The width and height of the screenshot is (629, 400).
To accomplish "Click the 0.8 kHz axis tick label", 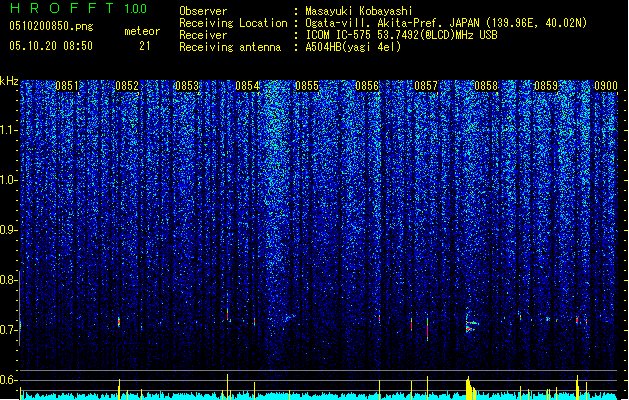I will 8,280.
